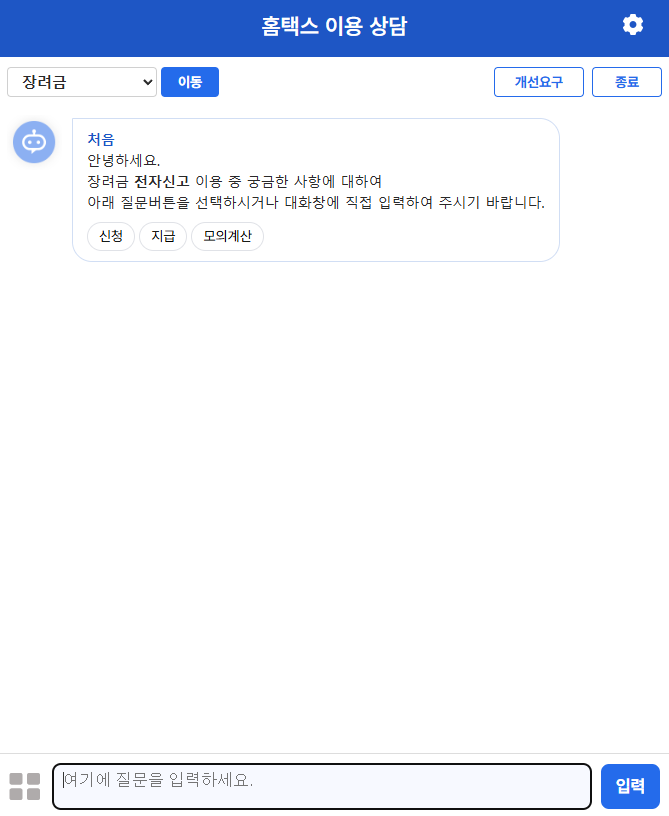Follow the 처음 link in the bot message

click(x=100, y=139)
